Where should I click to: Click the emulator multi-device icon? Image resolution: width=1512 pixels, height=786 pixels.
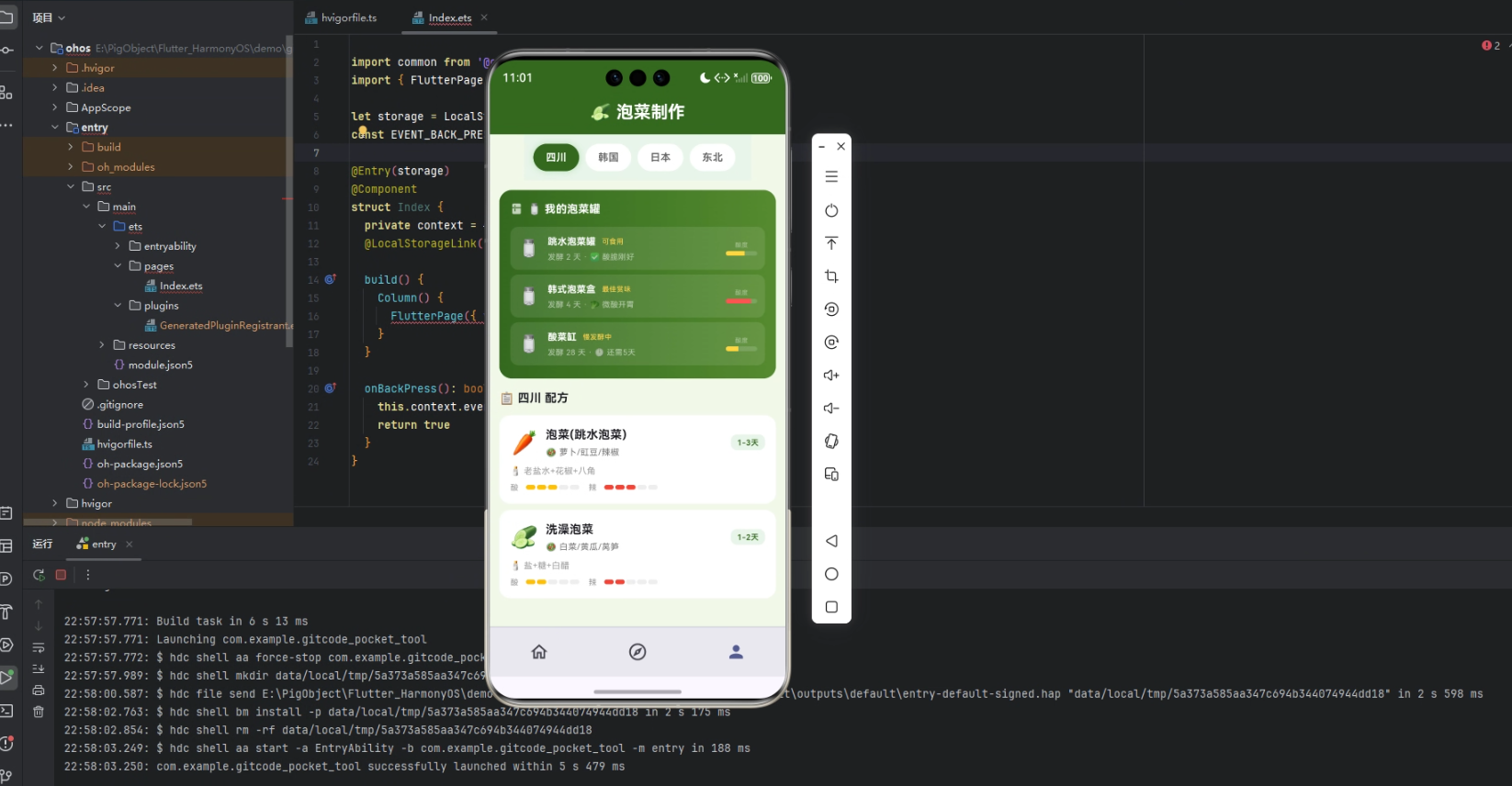click(x=831, y=475)
